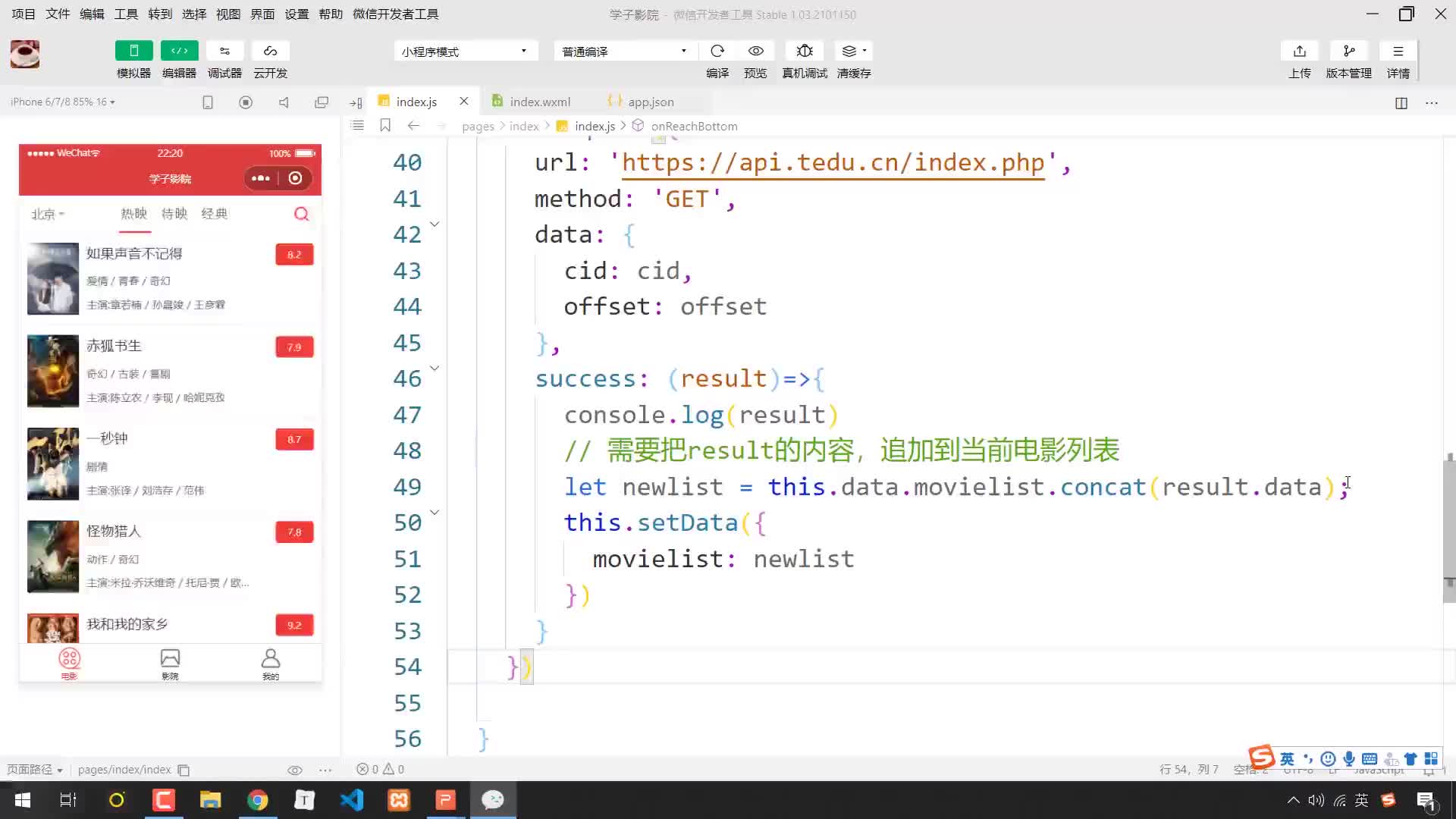Click the 我的 tab bar item
This screenshot has width=1456, height=819.
coord(271,664)
